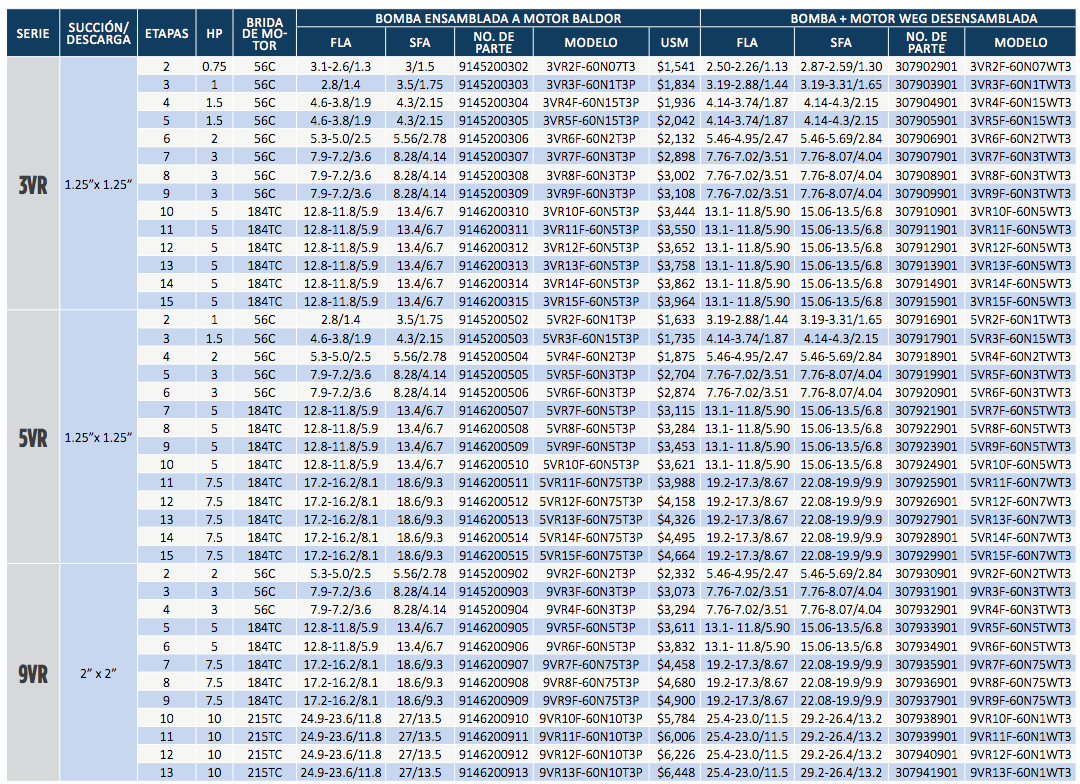Screen dimensions: 1080x784
Task: Click part number 9145200904
Action: click(x=494, y=609)
